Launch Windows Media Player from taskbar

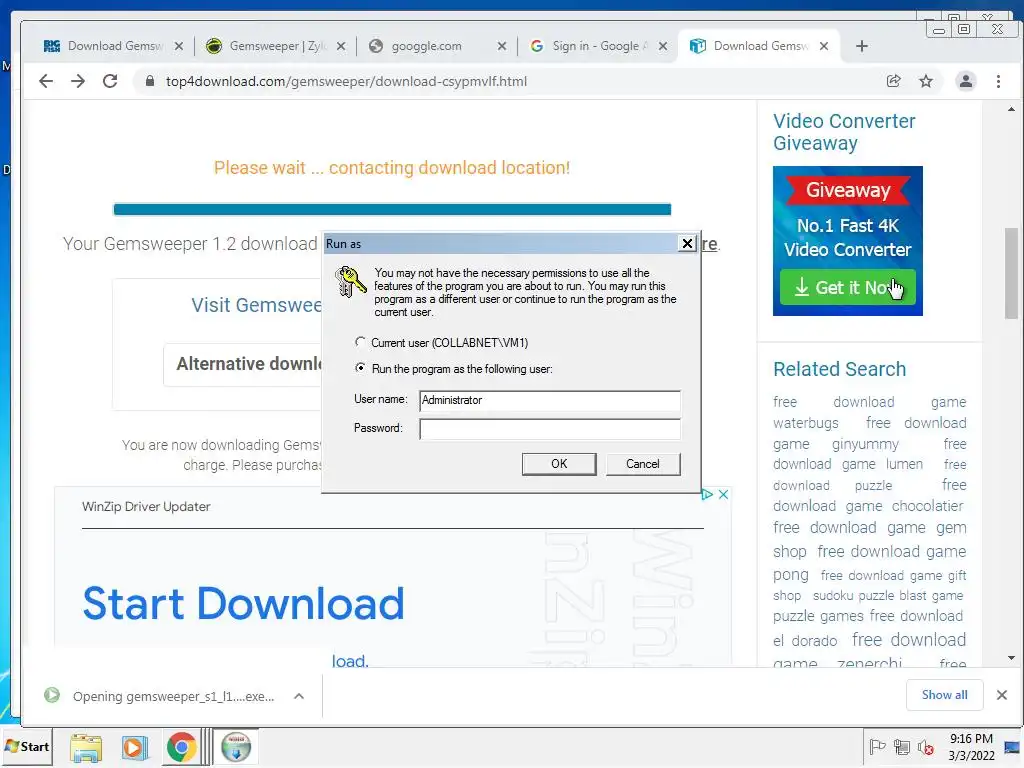134,747
